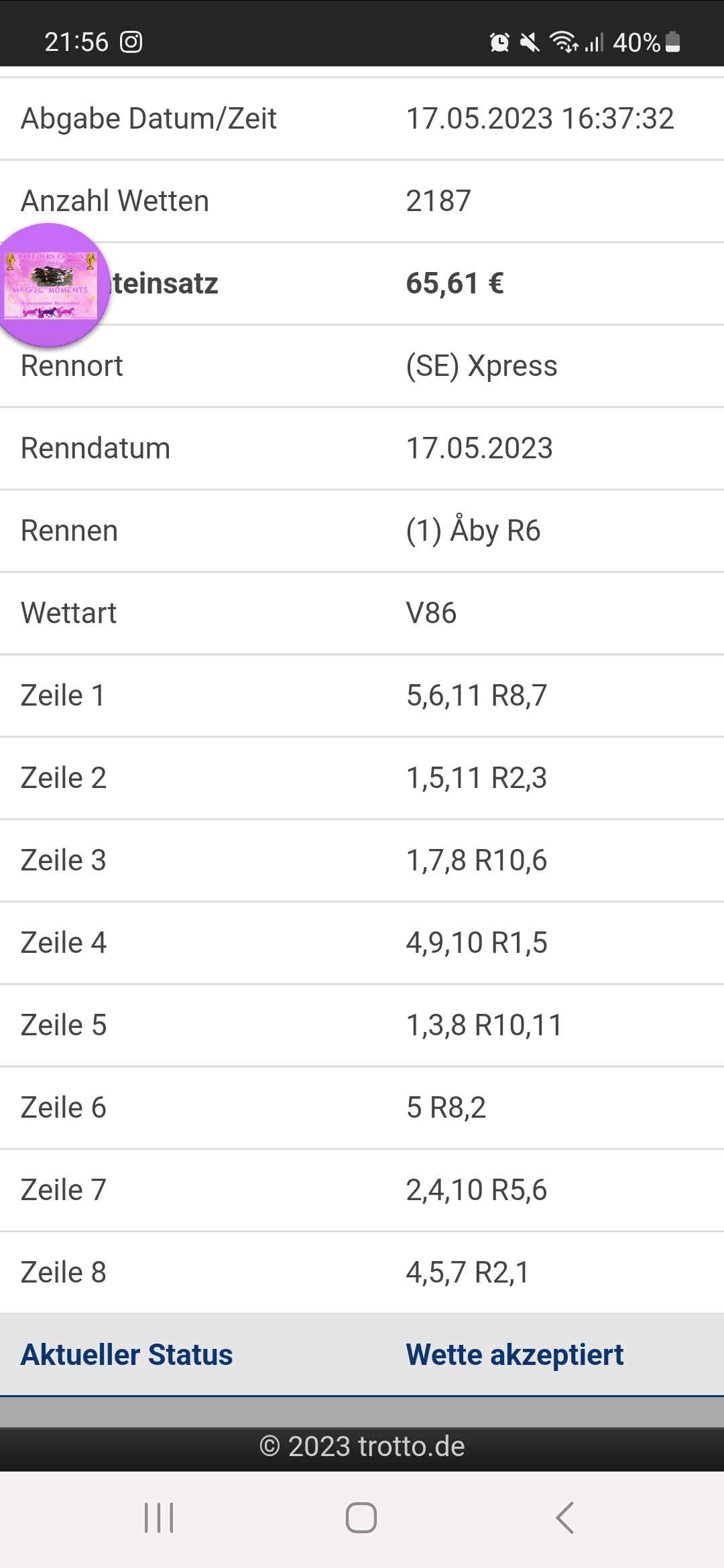Screen dimensions: 724x1568
Task: Select the Wettart V86 value
Action: 431,613
